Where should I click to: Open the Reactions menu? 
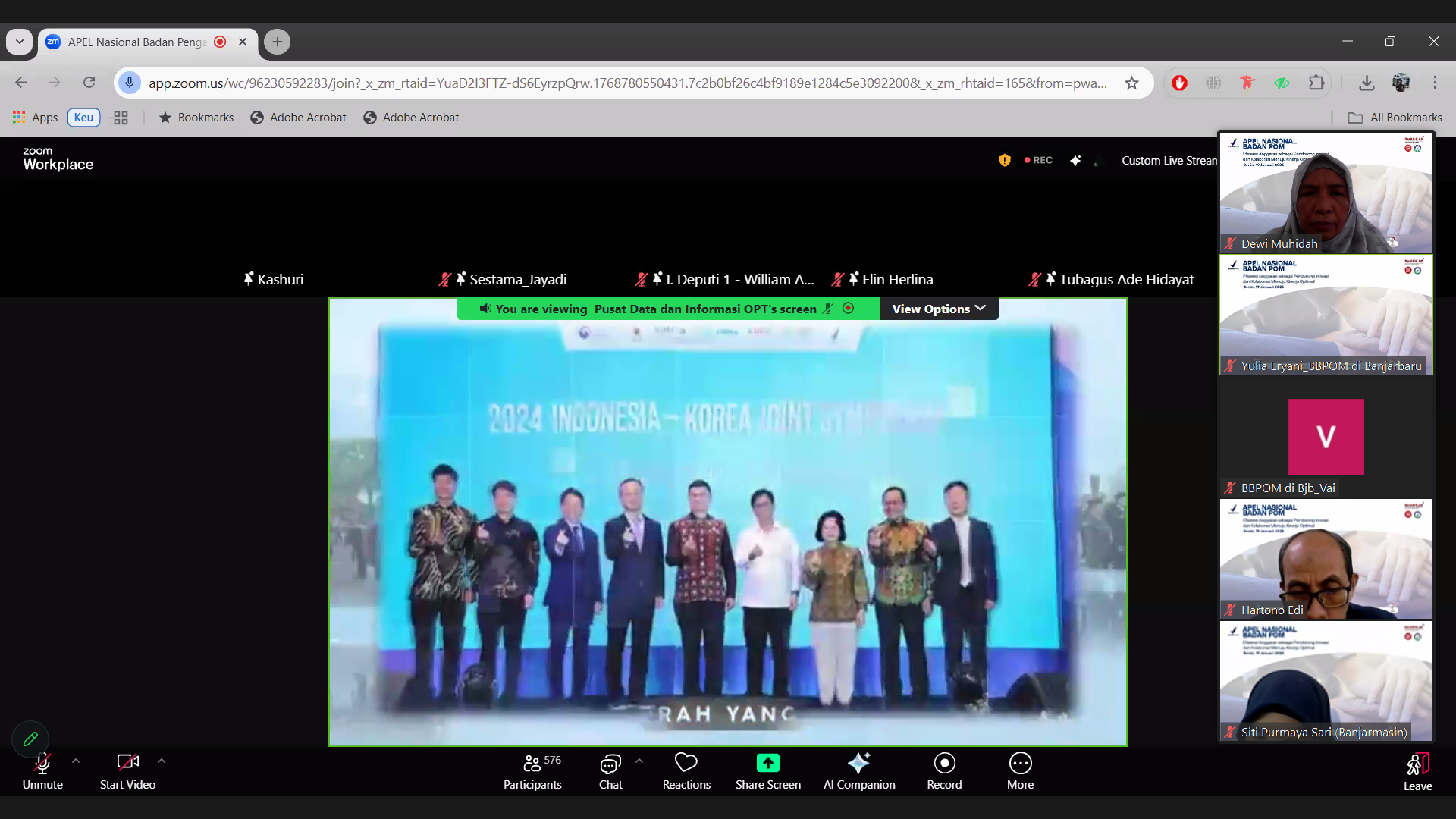pos(686,770)
